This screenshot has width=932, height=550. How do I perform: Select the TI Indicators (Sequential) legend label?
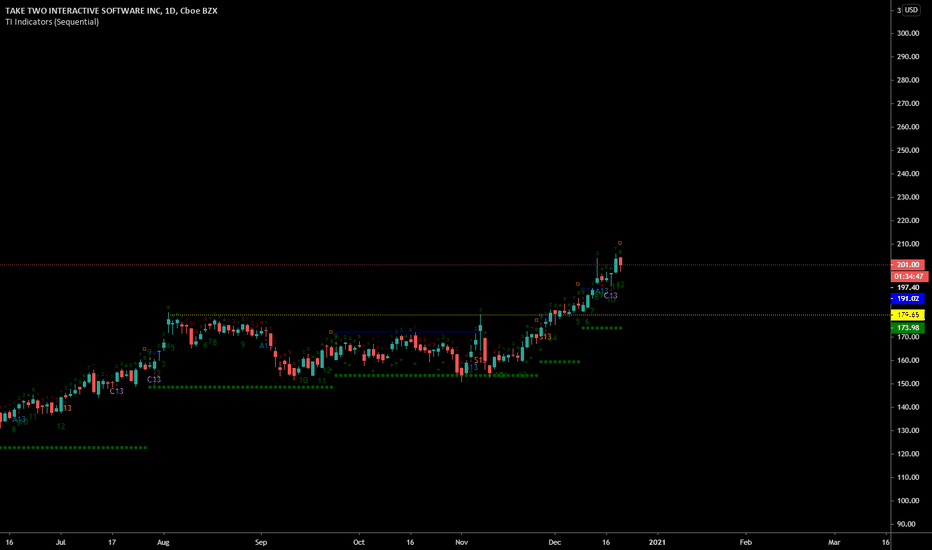point(52,22)
